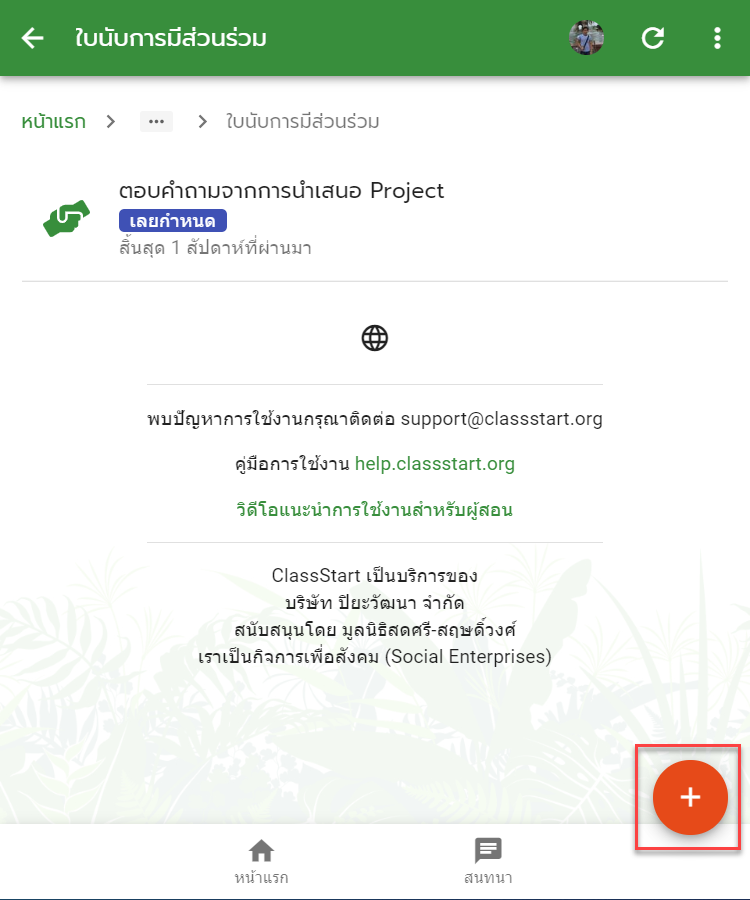Open the user profile avatar
This screenshot has height=900, width=750.
[x=586, y=38]
